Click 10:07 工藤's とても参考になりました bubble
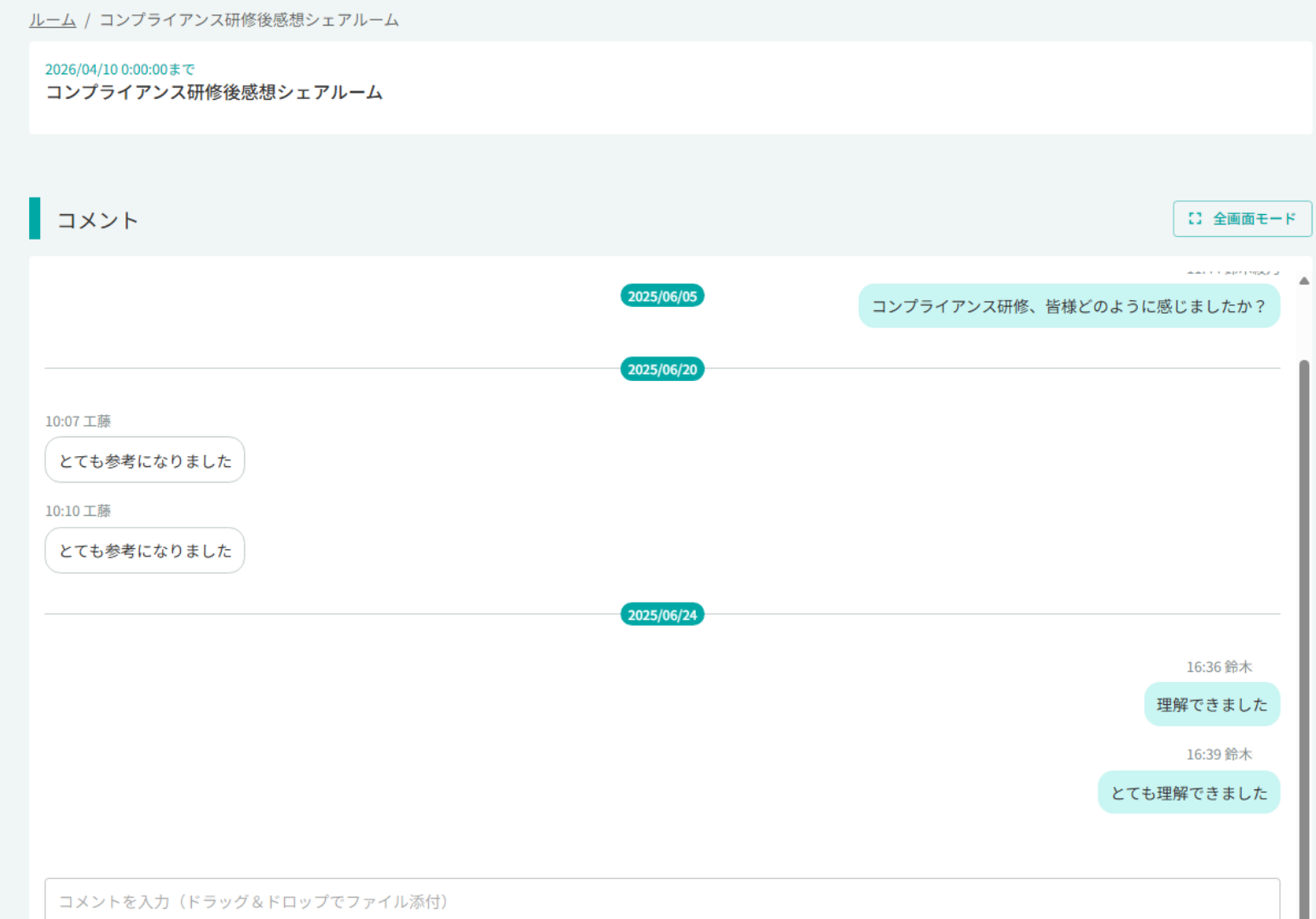This screenshot has width=1316, height=919. (145, 460)
